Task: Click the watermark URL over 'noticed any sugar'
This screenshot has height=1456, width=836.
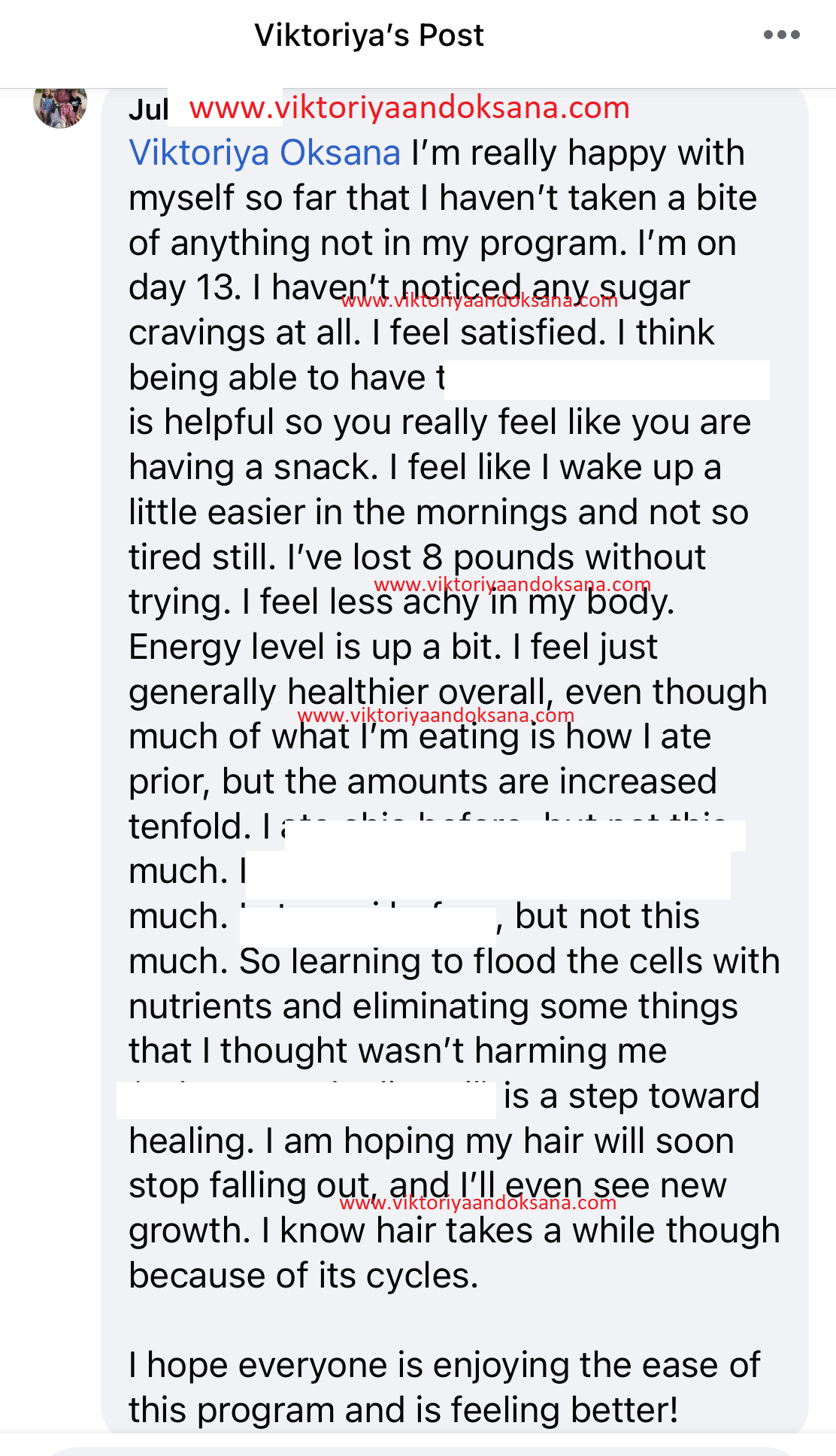Action: tap(479, 301)
